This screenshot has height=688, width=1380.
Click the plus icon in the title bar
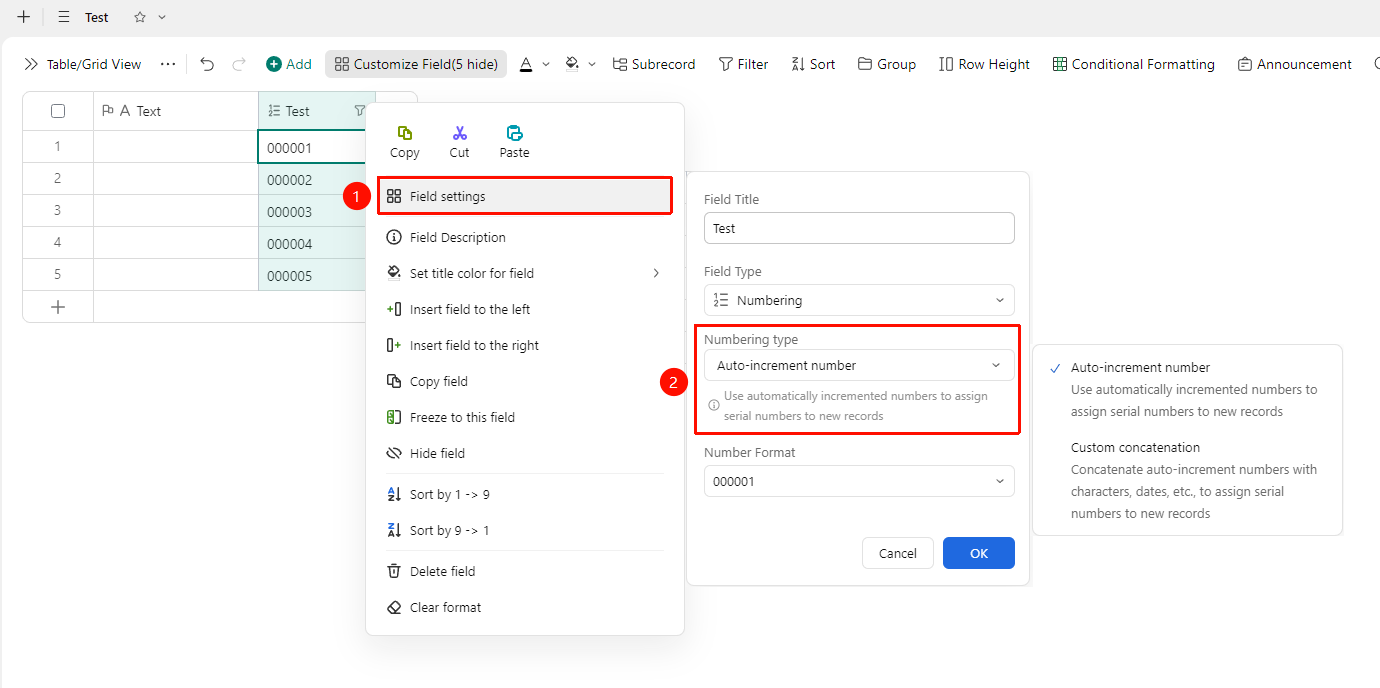[x=24, y=17]
